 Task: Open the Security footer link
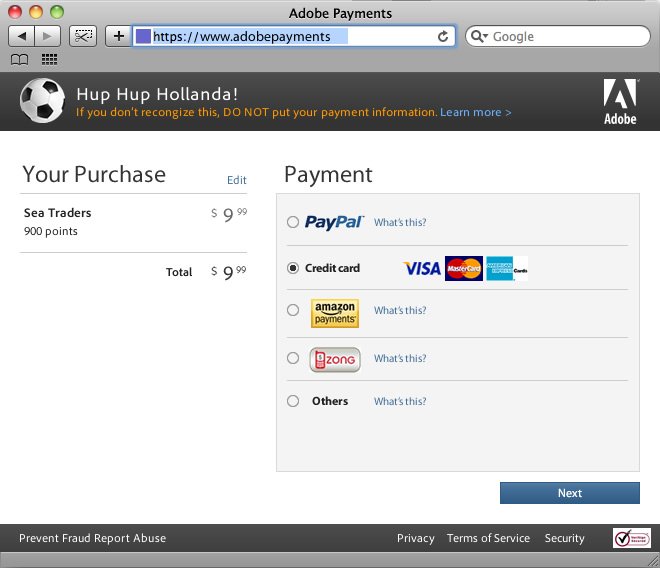(564, 538)
